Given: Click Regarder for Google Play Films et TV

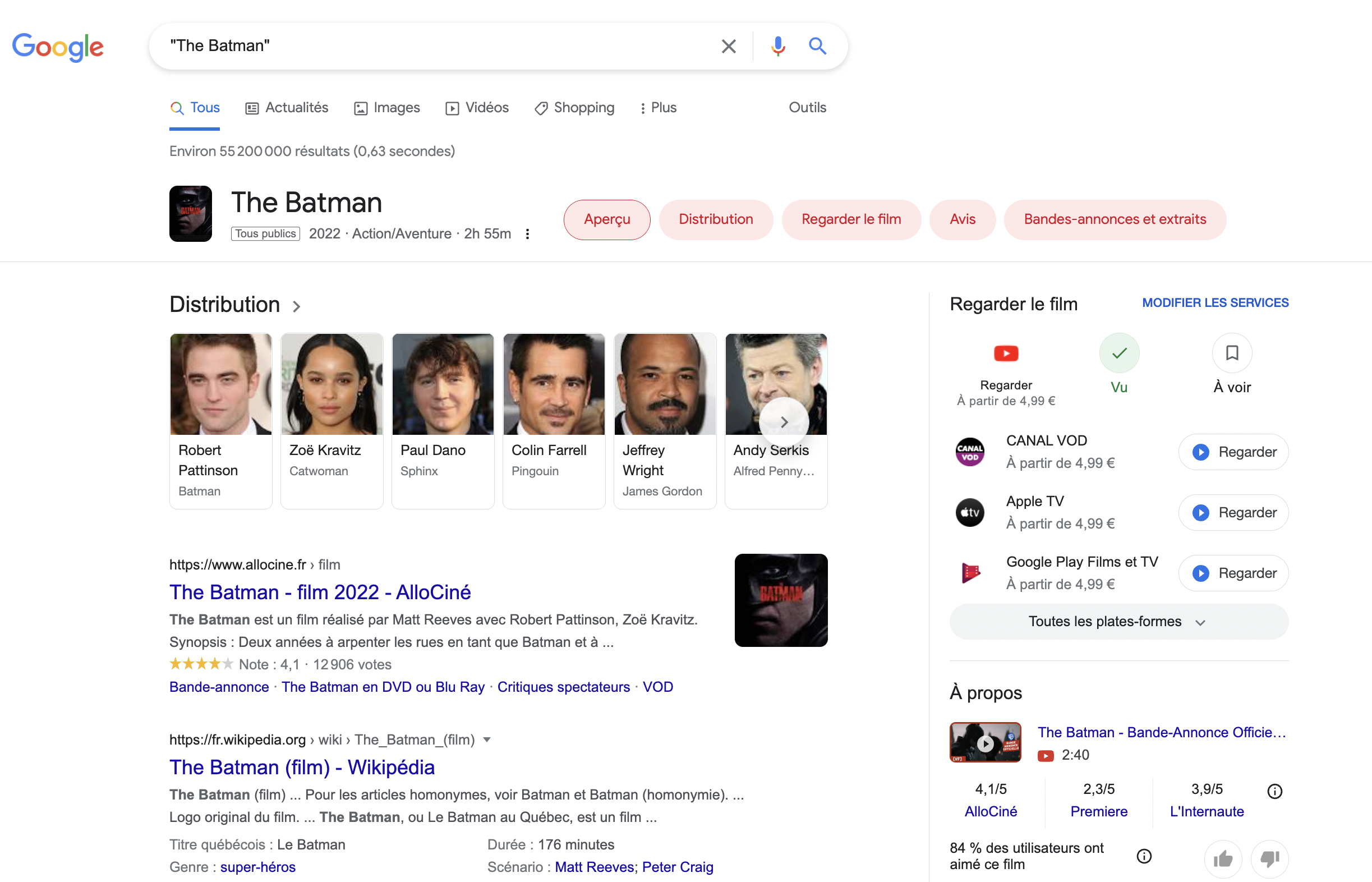Looking at the screenshot, I should (1233, 573).
